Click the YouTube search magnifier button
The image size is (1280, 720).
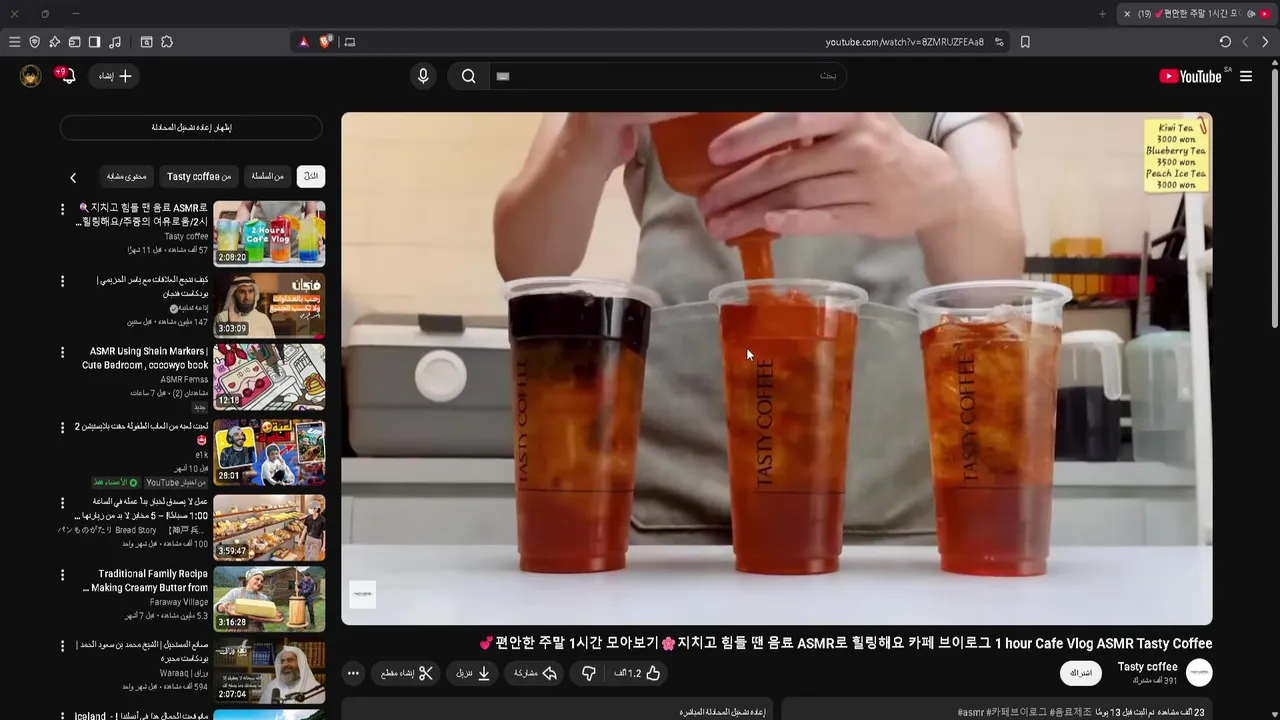(468, 76)
